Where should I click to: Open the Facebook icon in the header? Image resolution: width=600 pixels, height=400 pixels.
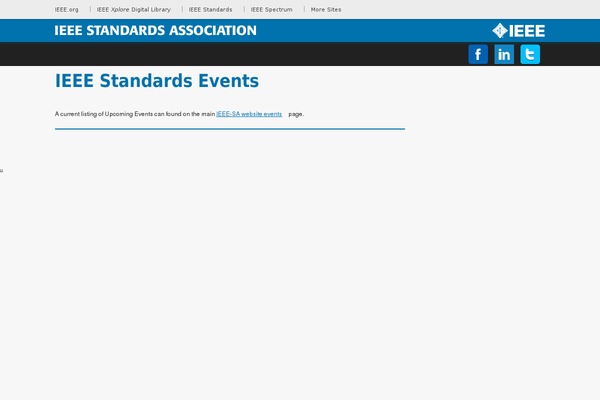point(478,54)
